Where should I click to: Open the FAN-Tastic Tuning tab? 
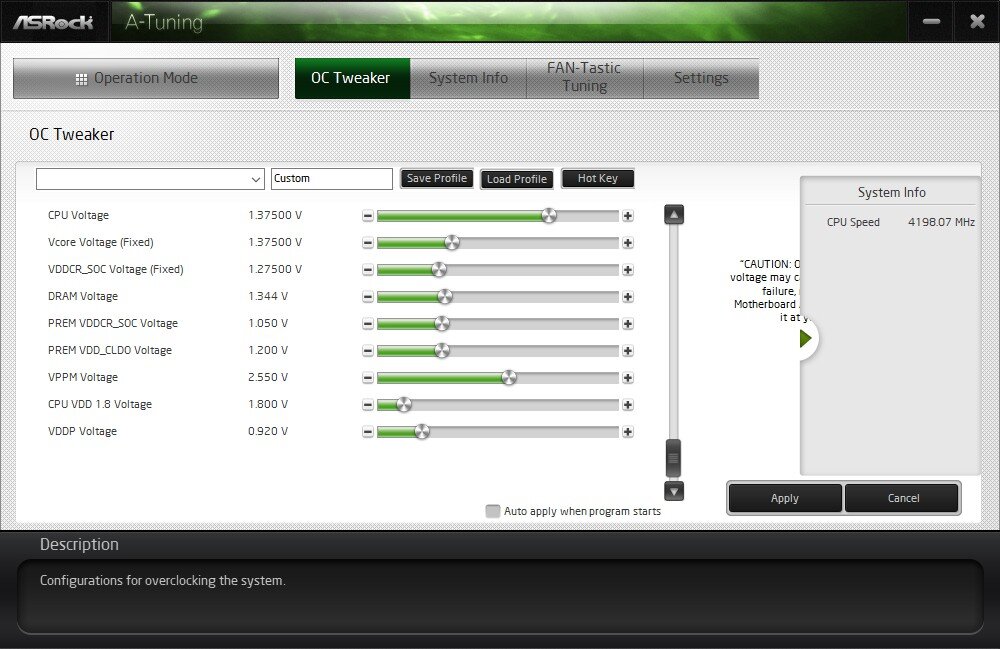(x=584, y=78)
